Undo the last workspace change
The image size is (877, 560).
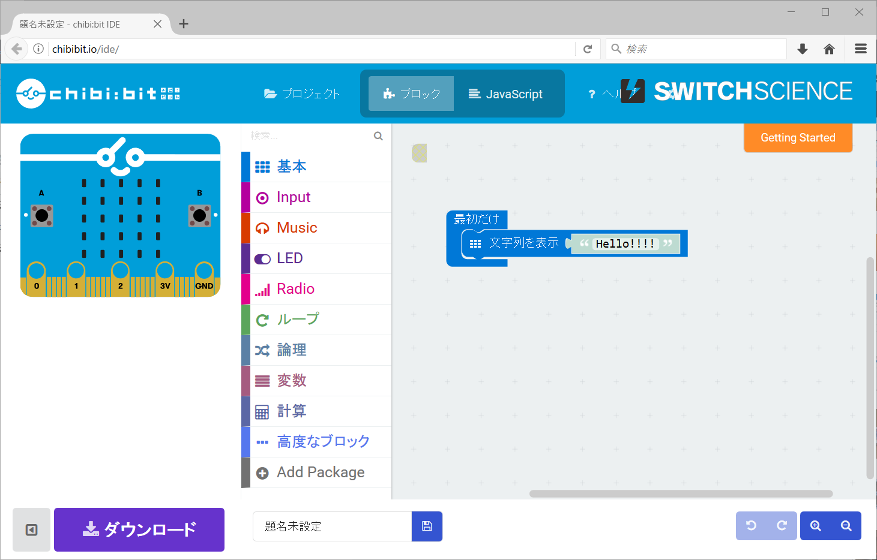coord(751,526)
